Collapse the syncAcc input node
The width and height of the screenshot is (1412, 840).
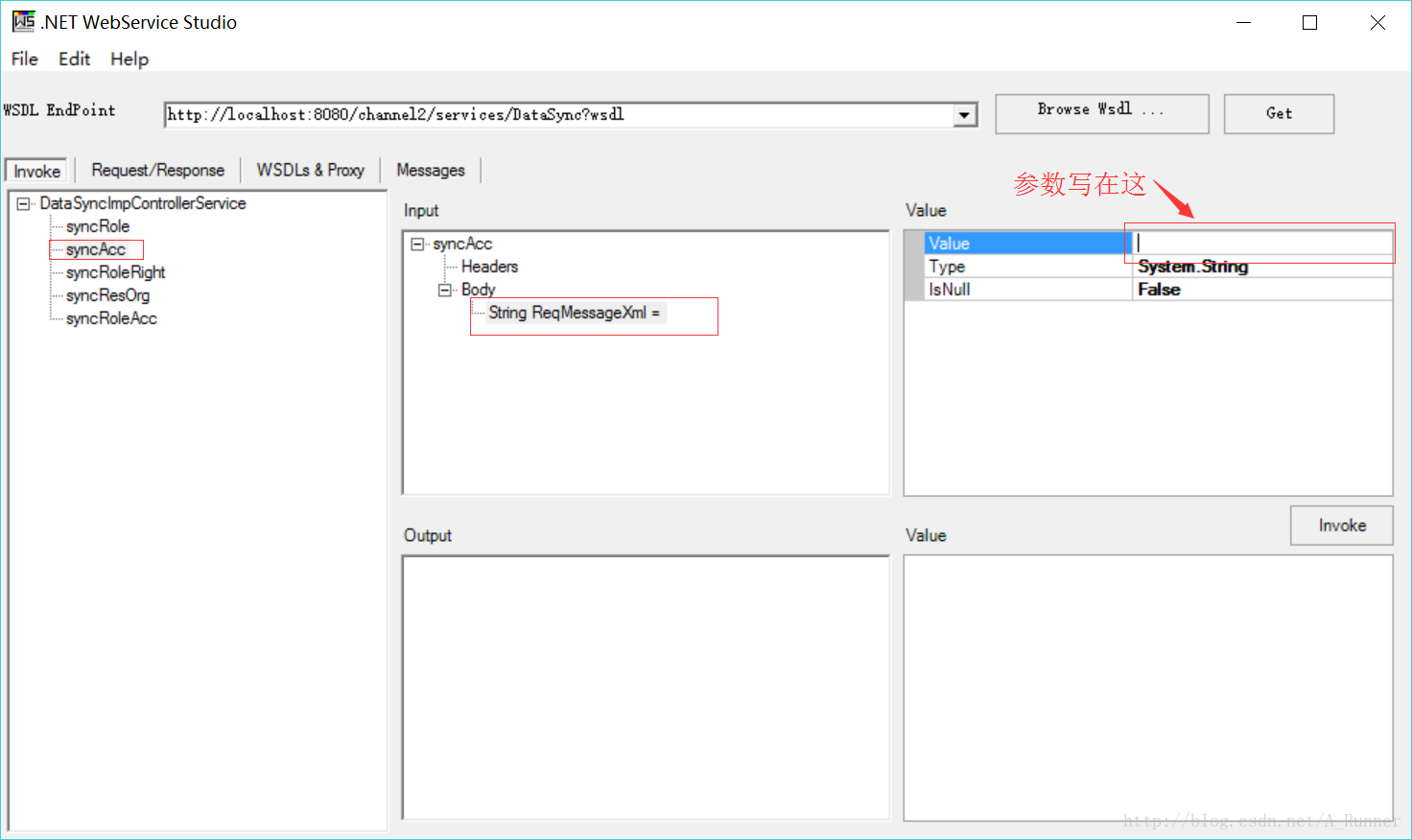pyautogui.click(x=417, y=245)
